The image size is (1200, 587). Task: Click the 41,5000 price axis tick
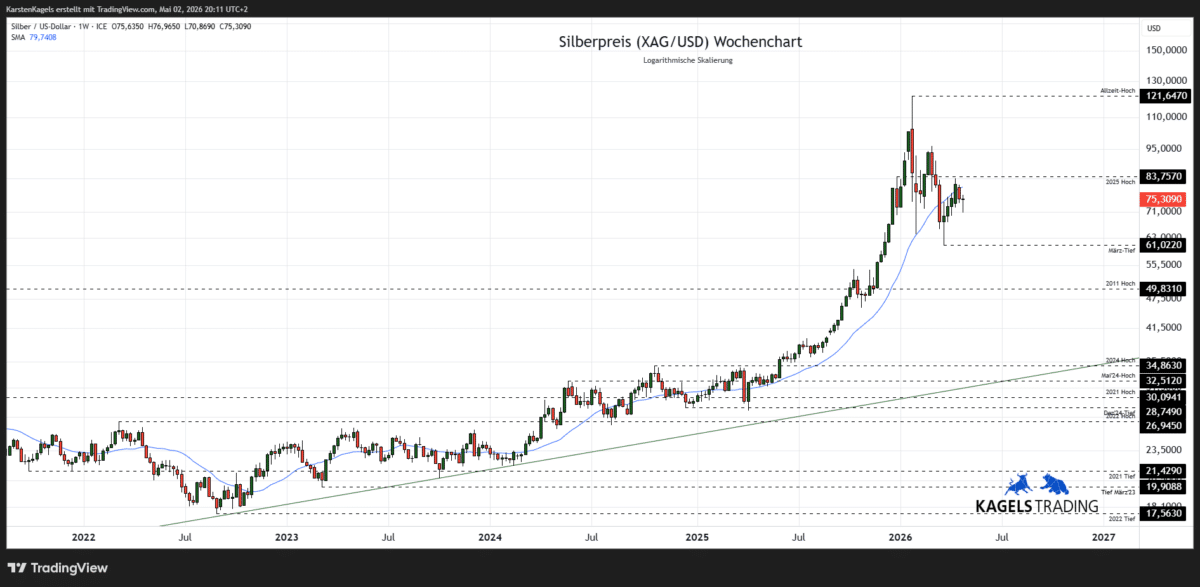click(1165, 327)
